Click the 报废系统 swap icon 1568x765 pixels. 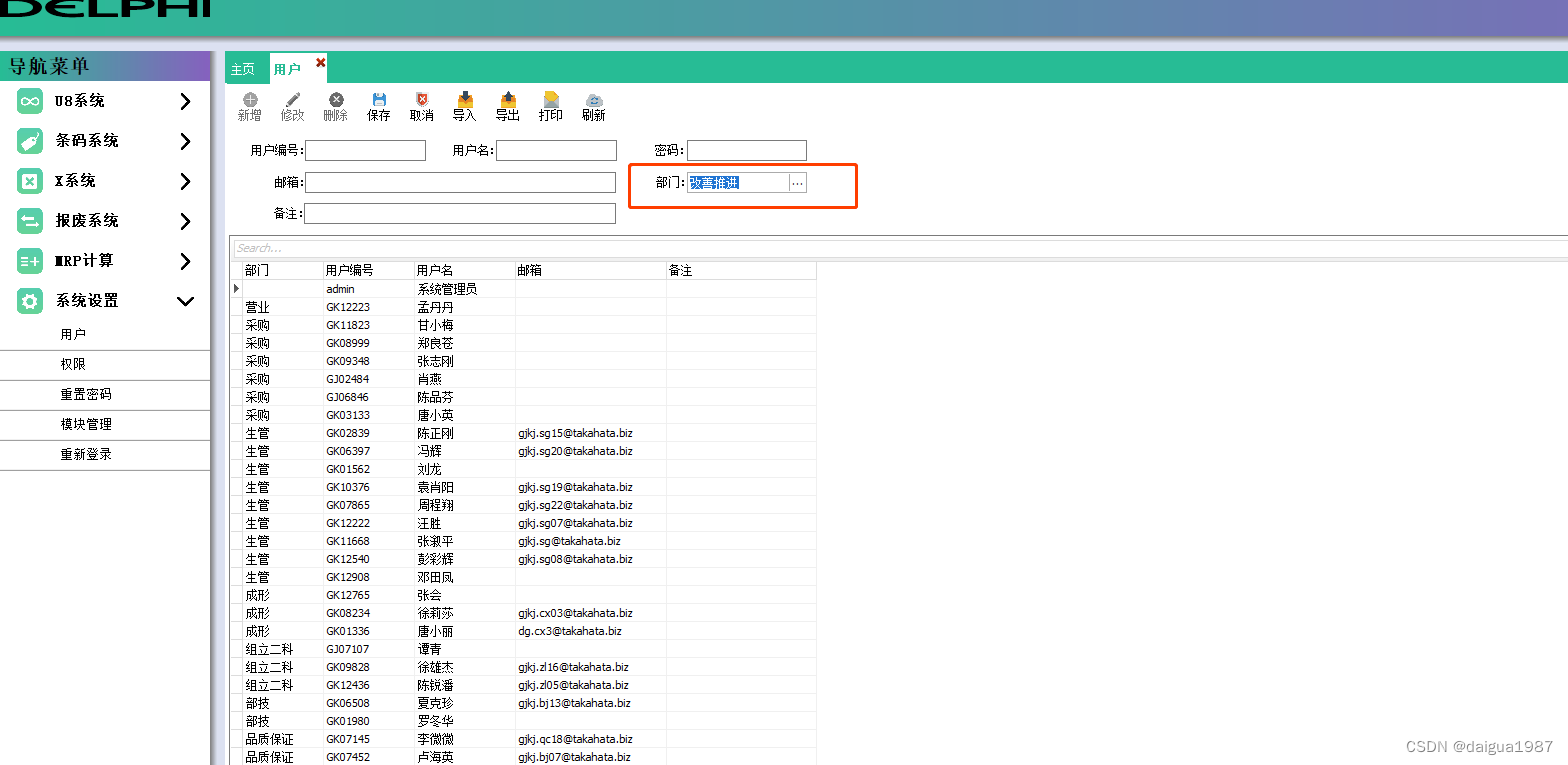(x=30, y=221)
